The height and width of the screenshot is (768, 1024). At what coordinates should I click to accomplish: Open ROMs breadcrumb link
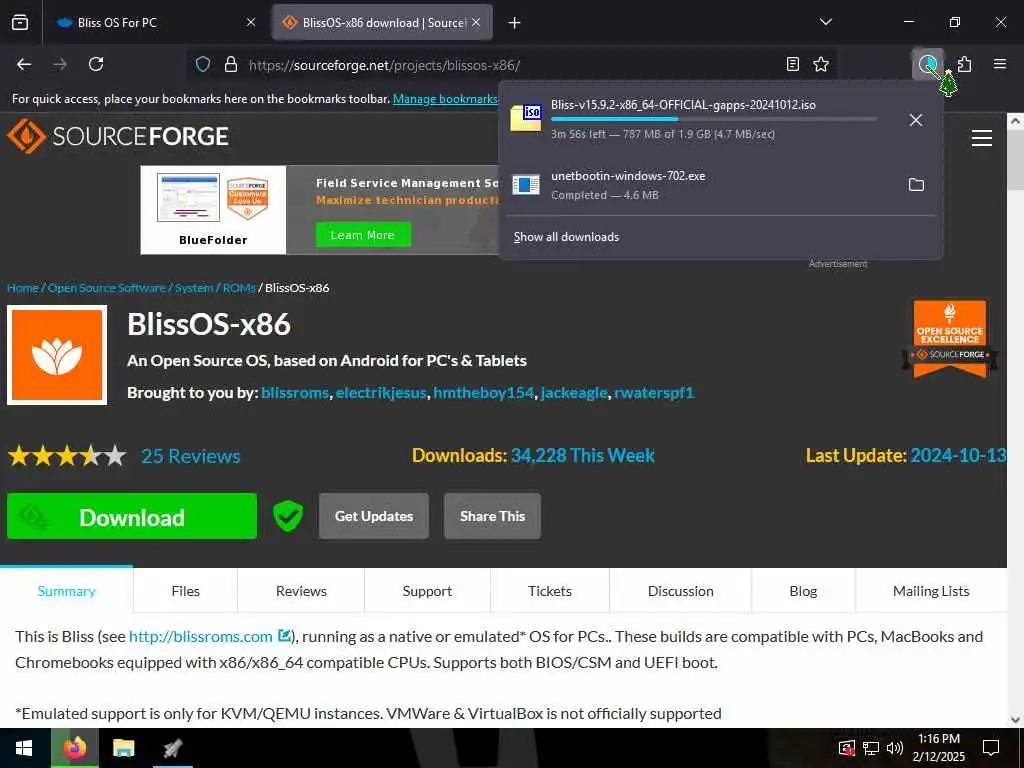click(x=239, y=288)
